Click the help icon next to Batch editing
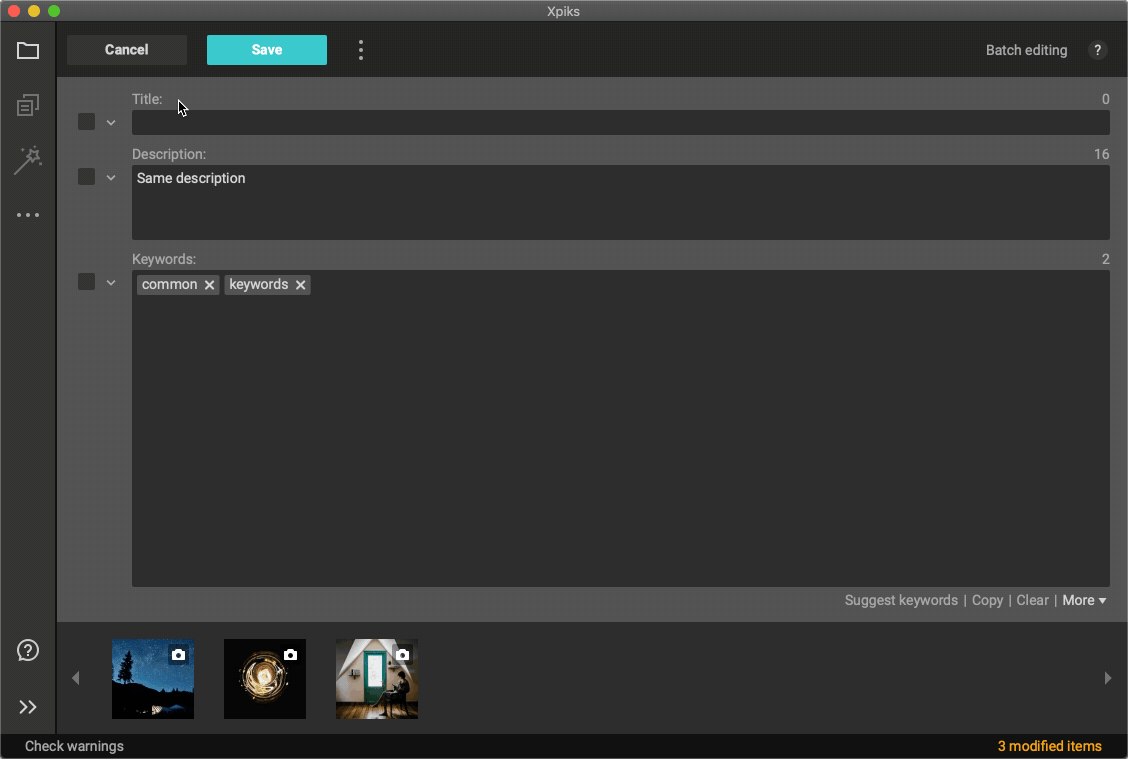The height and width of the screenshot is (759, 1128). point(1097,50)
